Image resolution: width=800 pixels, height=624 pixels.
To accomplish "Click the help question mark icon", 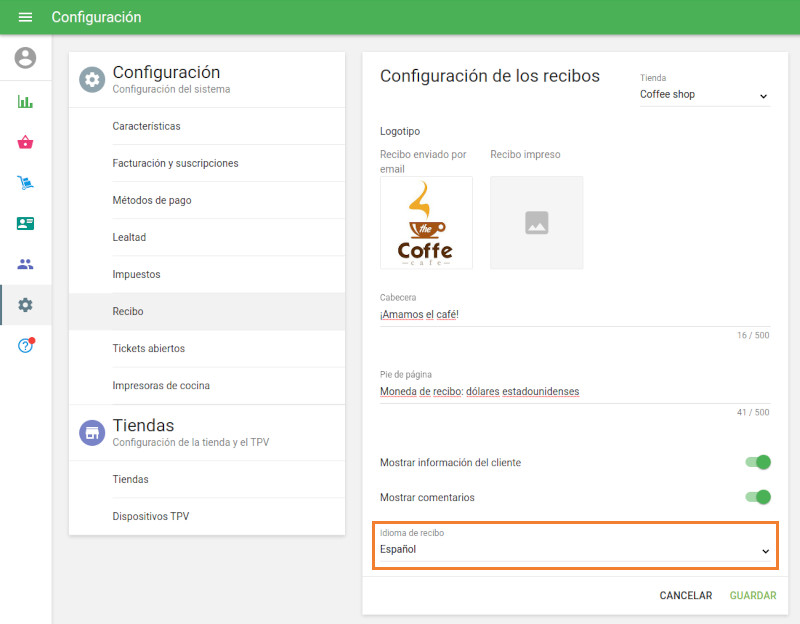I will click(x=25, y=346).
